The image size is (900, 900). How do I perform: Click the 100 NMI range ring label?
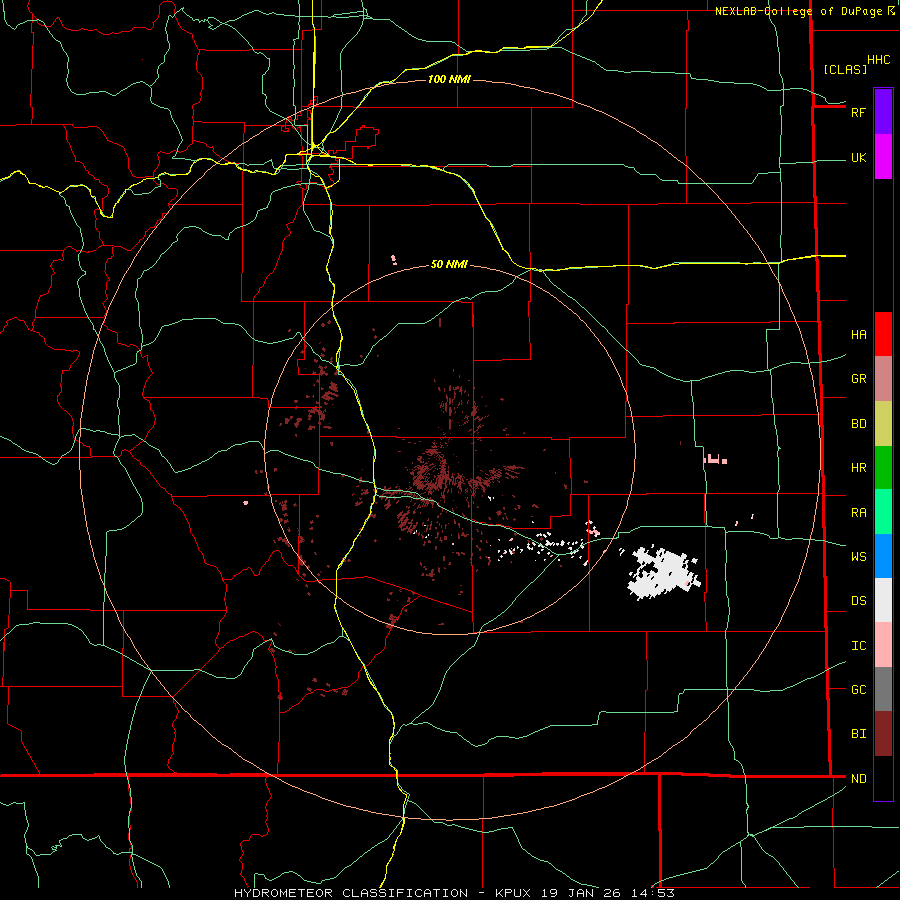point(449,79)
